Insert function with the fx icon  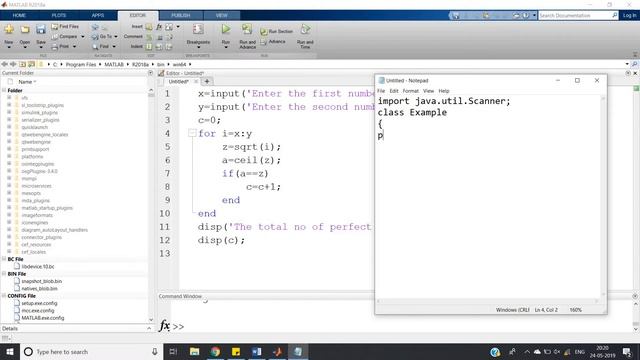(x=159, y=27)
